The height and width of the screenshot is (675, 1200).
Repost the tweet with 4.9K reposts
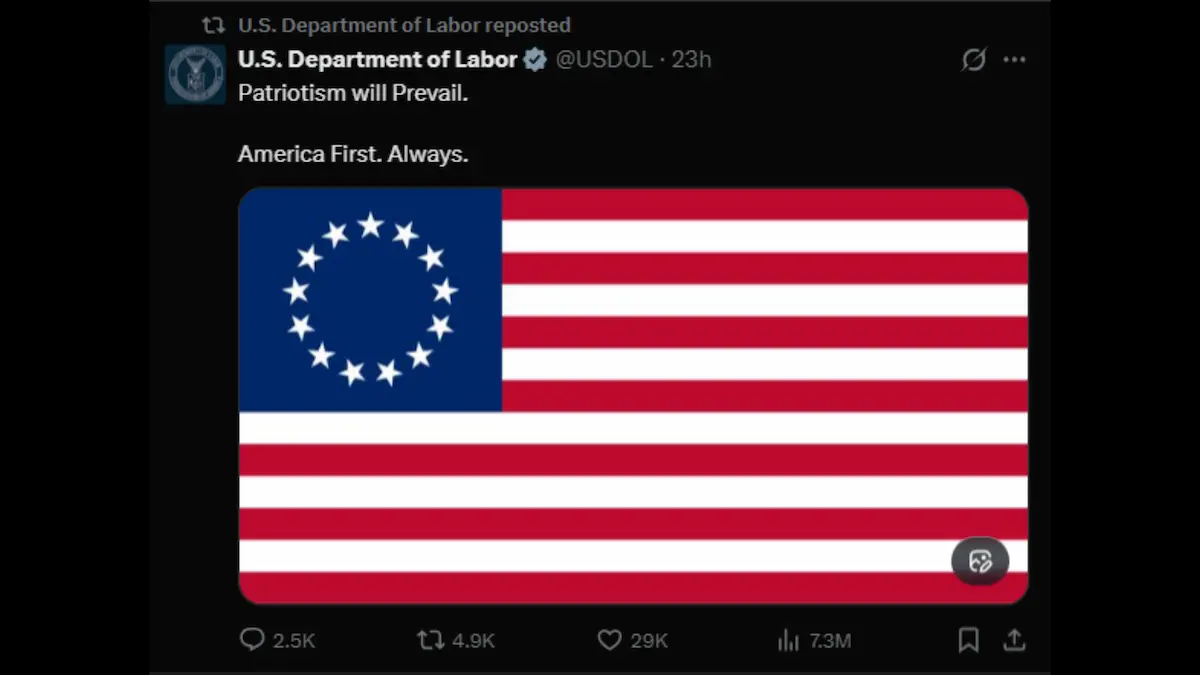431,639
